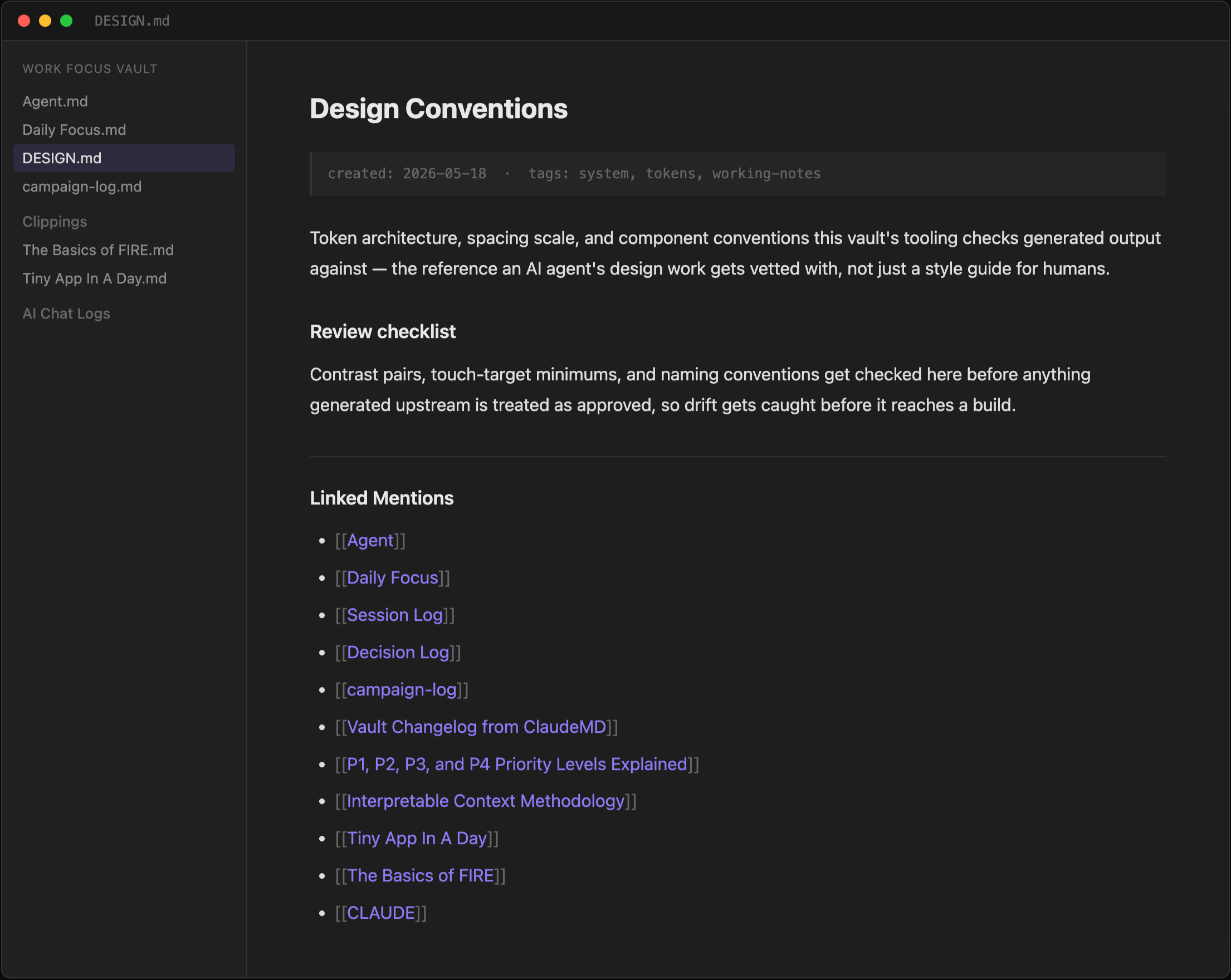1231x980 pixels.
Task: Click the Design Conventions title
Action: (x=438, y=109)
